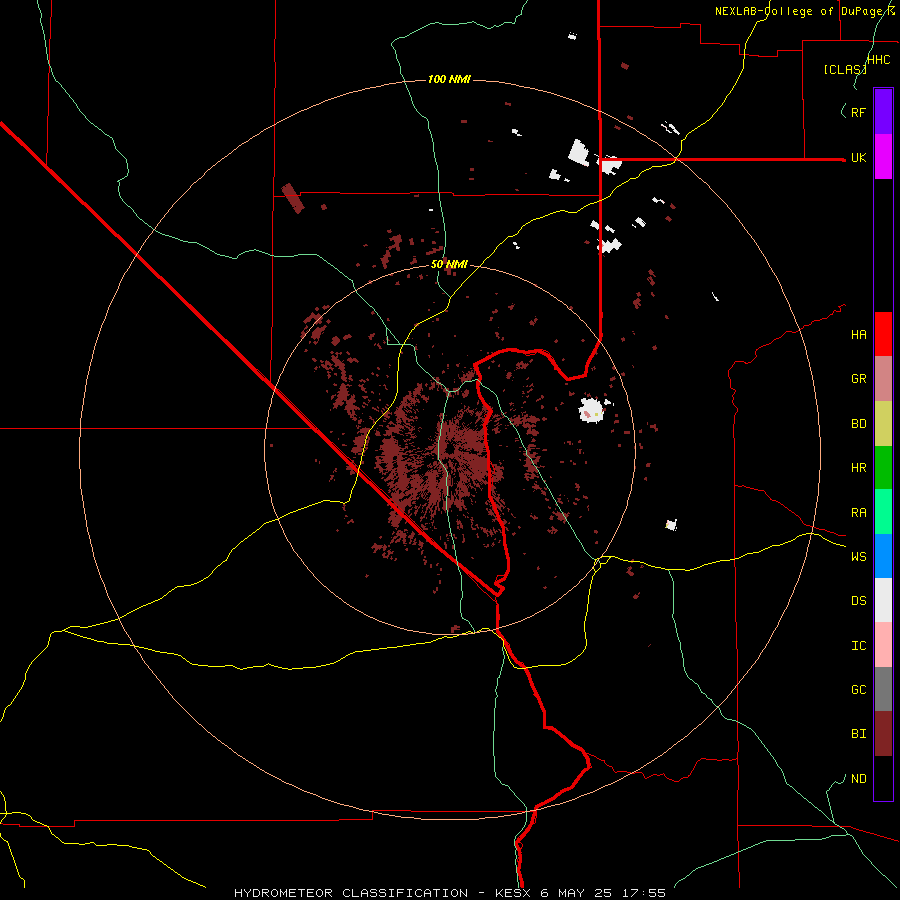Click the BI dark red legend swatch
Image resolution: width=900 pixels, height=900 pixels.
883,734
